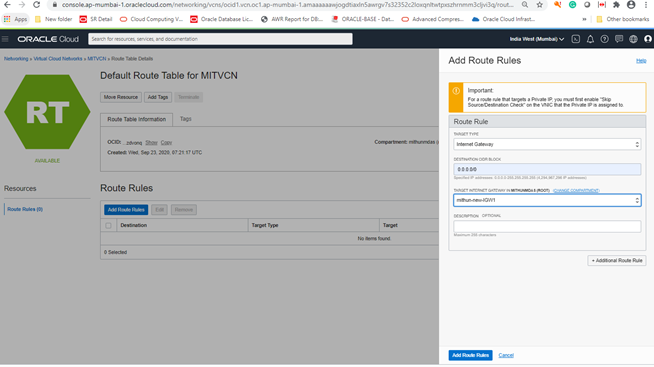Image resolution: width=654 pixels, height=367 pixels.
Task: Open Help link in Add Route Rules panel
Action: pyautogui.click(x=641, y=61)
